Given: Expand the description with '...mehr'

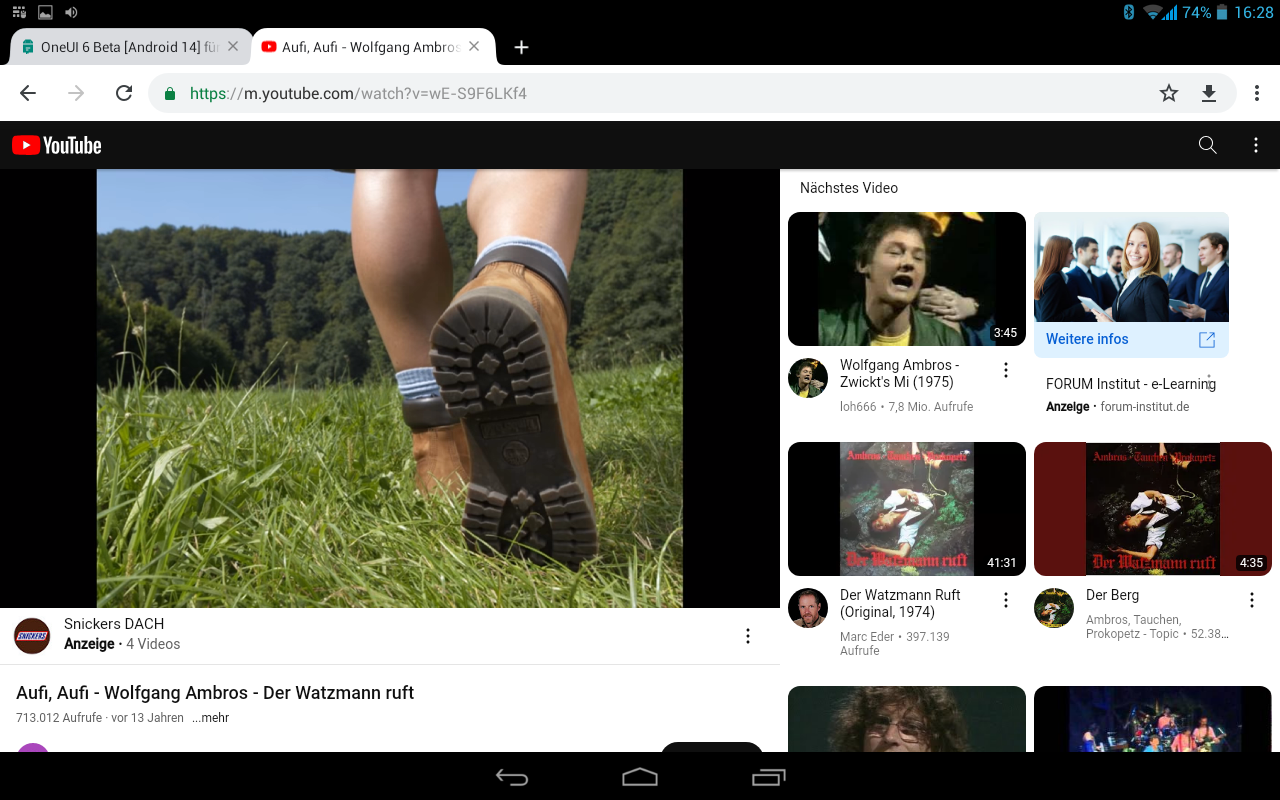Looking at the screenshot, I should (211, 718).
